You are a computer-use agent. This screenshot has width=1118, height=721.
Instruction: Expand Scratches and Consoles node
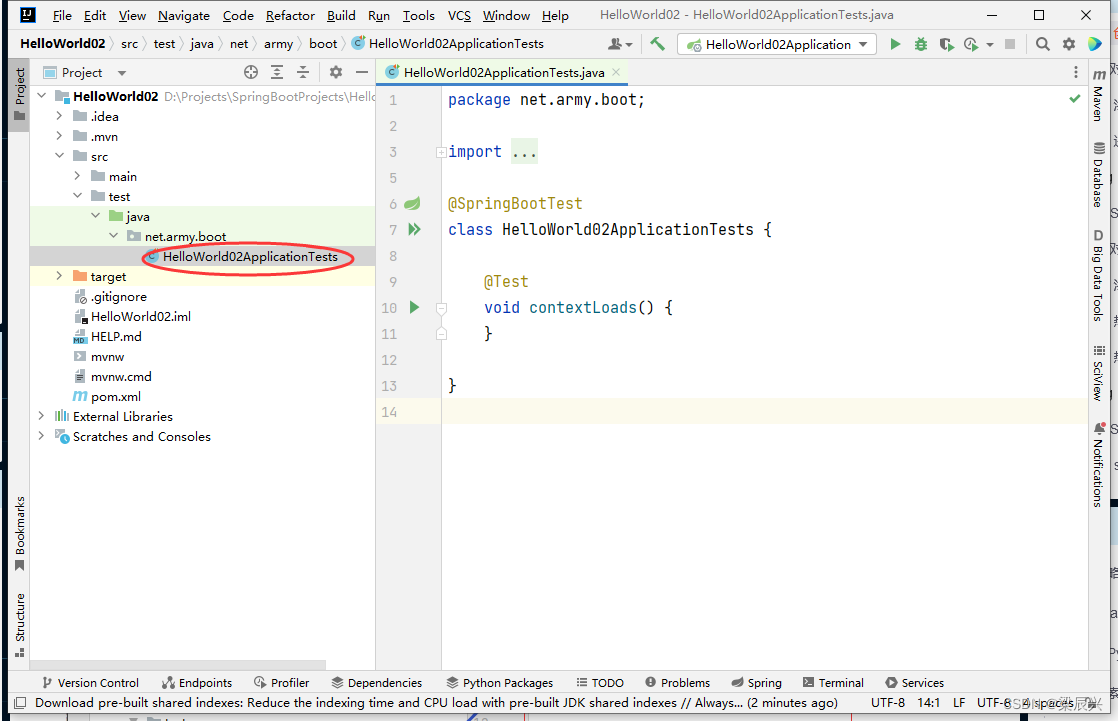(41, 436)
